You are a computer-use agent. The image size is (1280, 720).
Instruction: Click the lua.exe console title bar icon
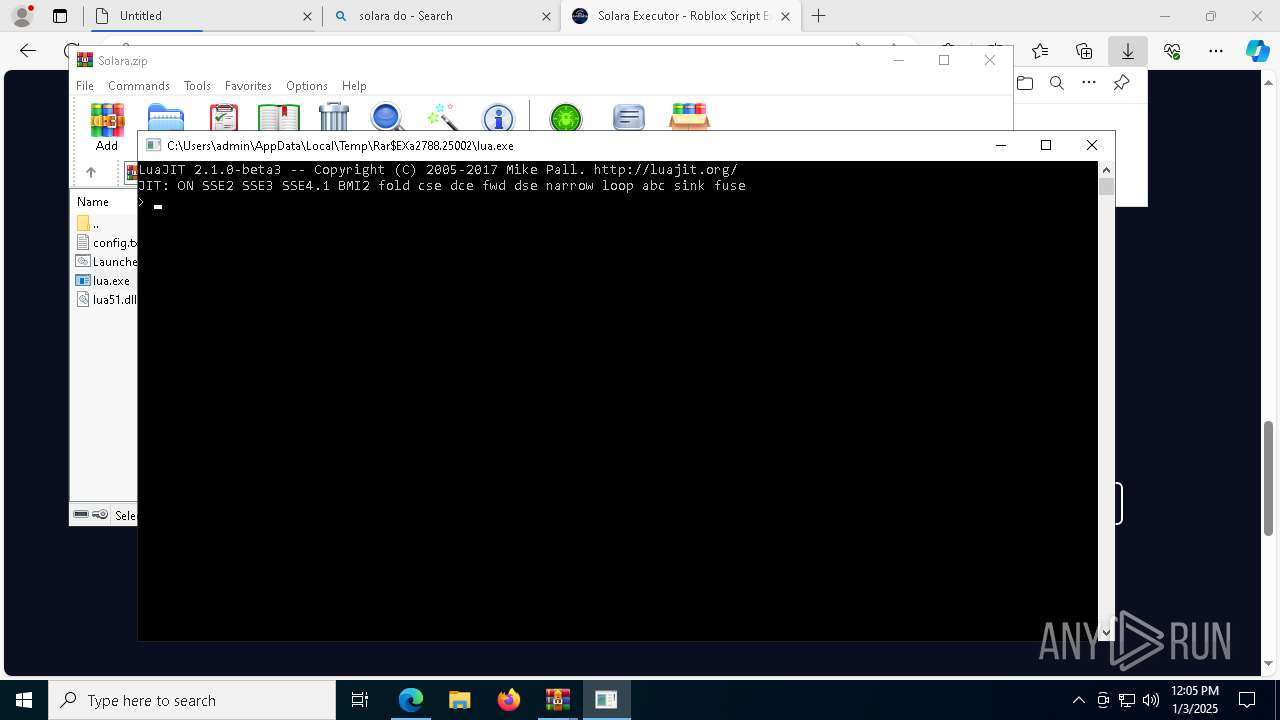pos(153,146)
